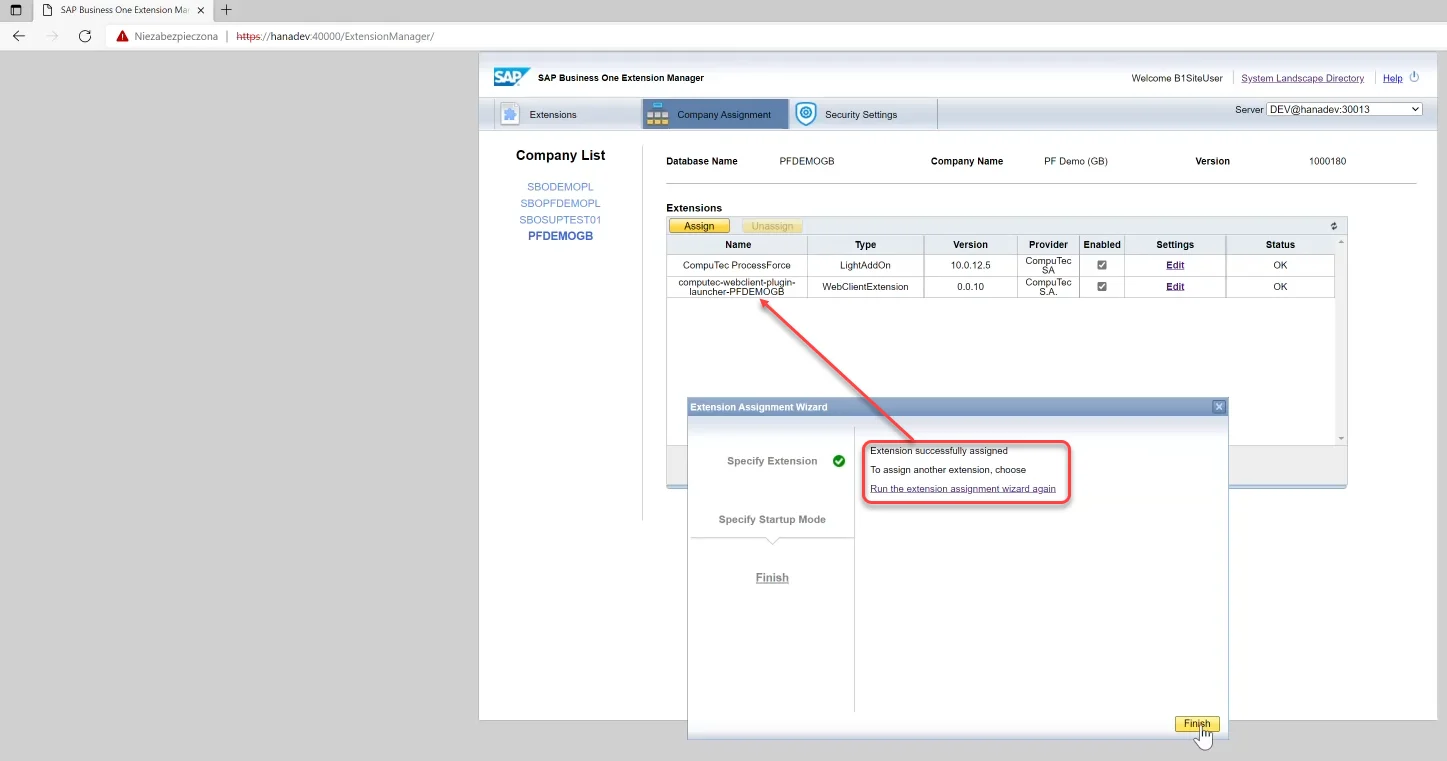Click the Security Settings shield icon

point(806,114)
